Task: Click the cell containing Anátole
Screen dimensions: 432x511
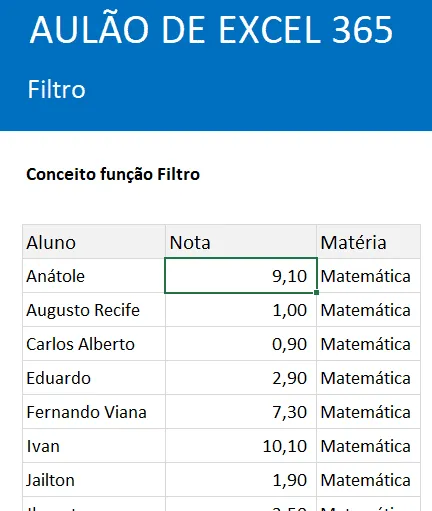Action: (94, 276)
